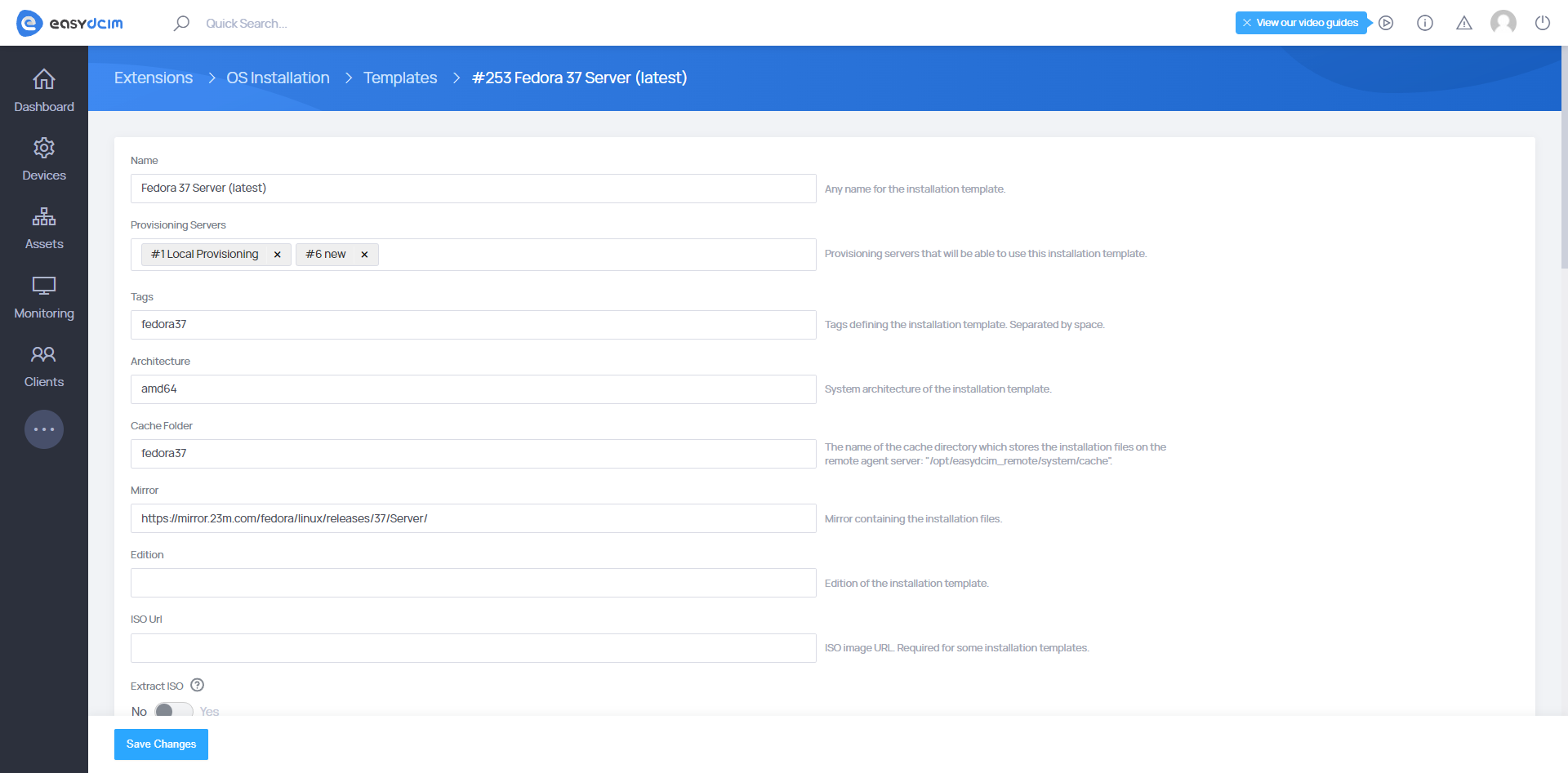Edit the Mirror URL field
Image resolution: width=1568 pixels, height=773 pixels.
coord(474,518)
